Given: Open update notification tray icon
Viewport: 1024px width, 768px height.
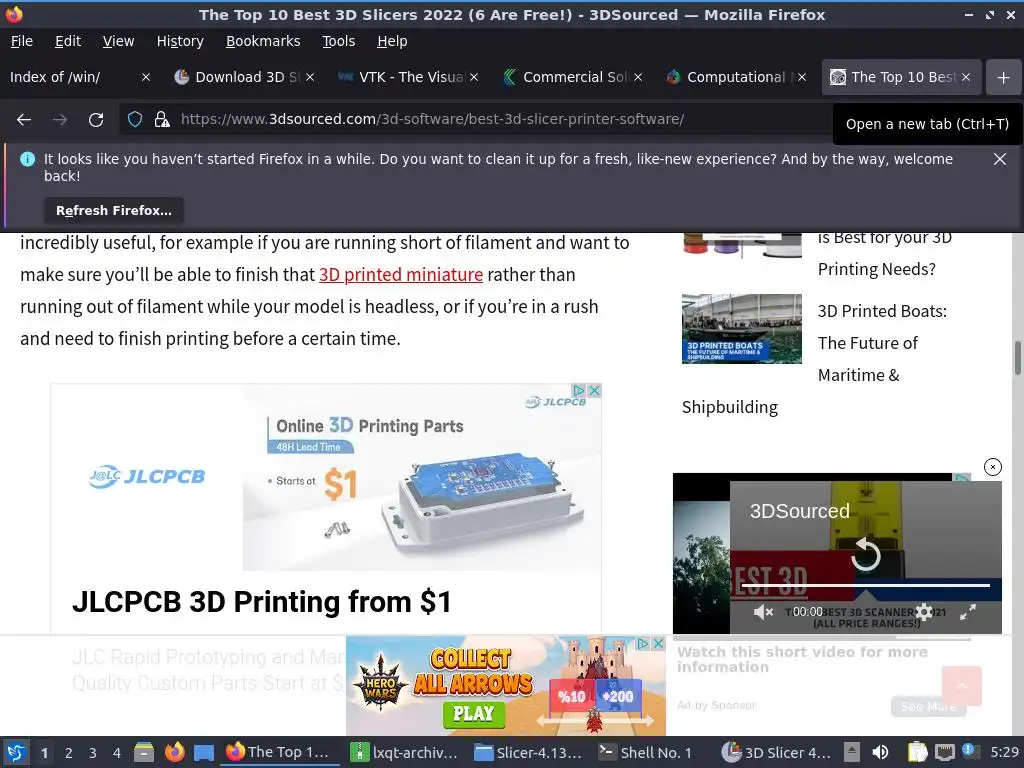Looking at the screenshot, I should (x=968, y=751).
